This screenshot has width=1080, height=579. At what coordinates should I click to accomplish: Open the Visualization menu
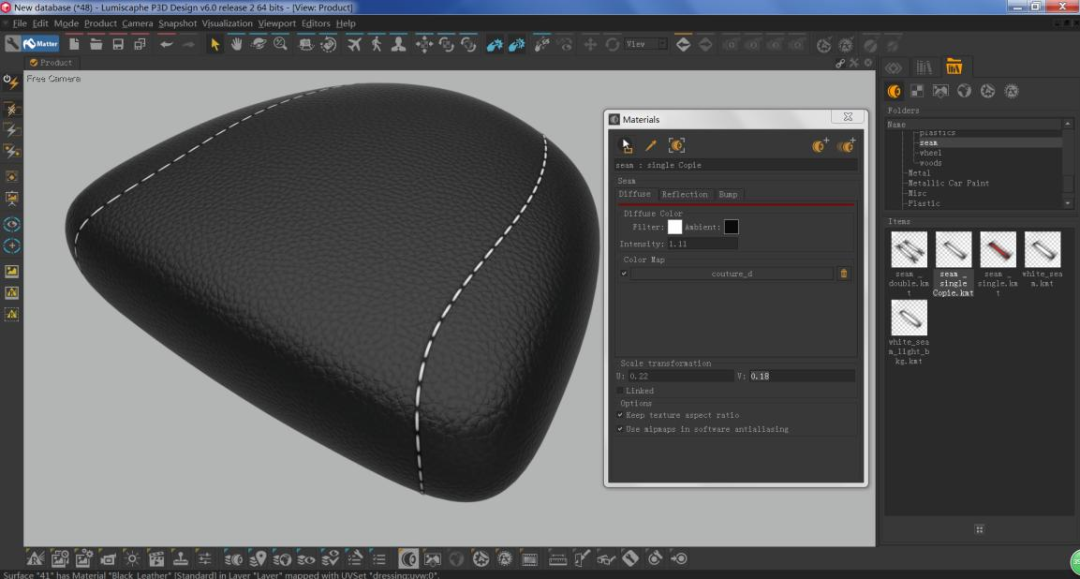[x=227, y=23]
